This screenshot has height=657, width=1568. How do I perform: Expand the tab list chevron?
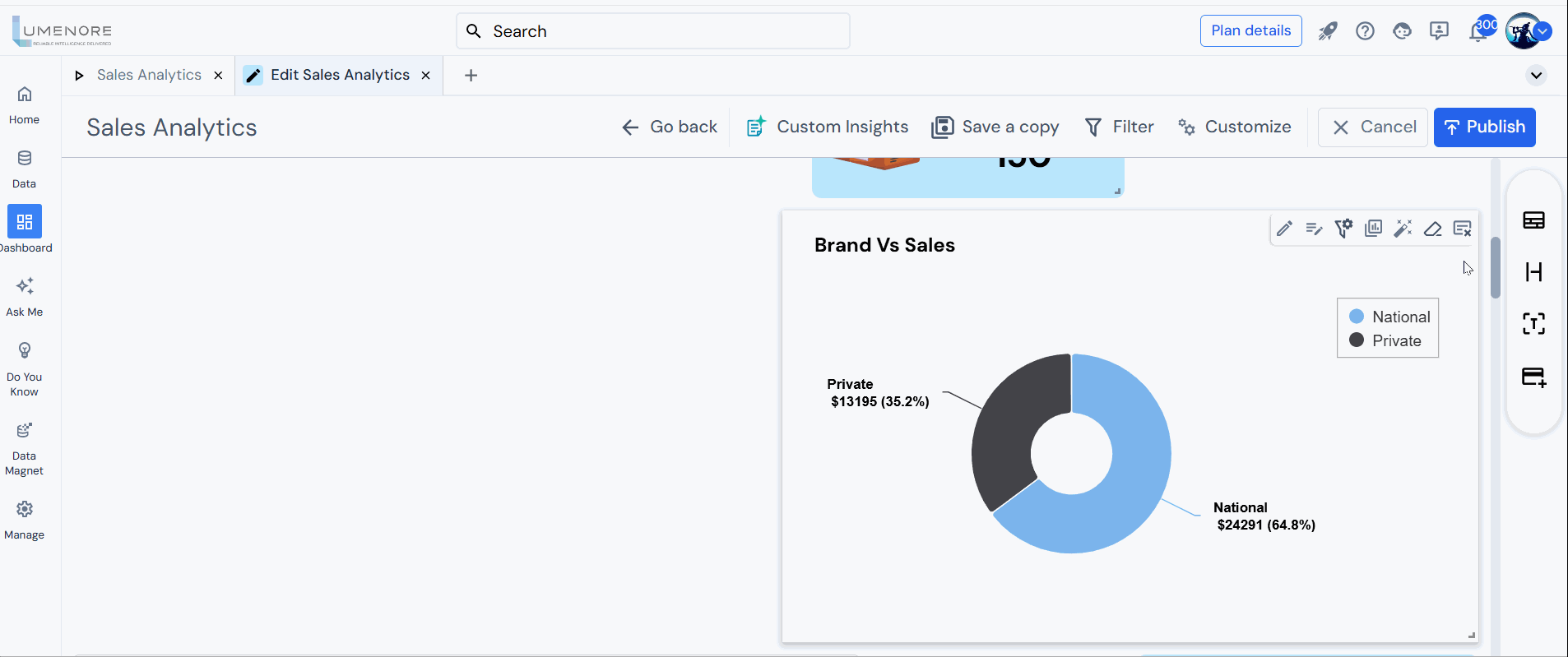[1536, 76]
